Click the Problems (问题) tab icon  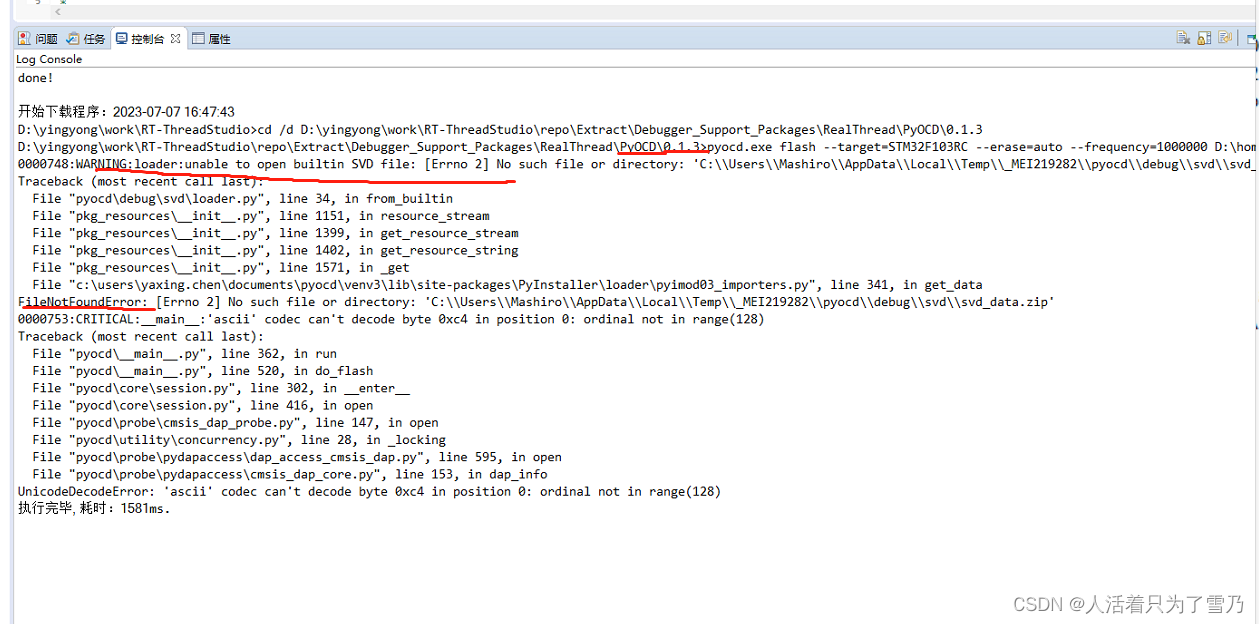[x=22, y=38]
